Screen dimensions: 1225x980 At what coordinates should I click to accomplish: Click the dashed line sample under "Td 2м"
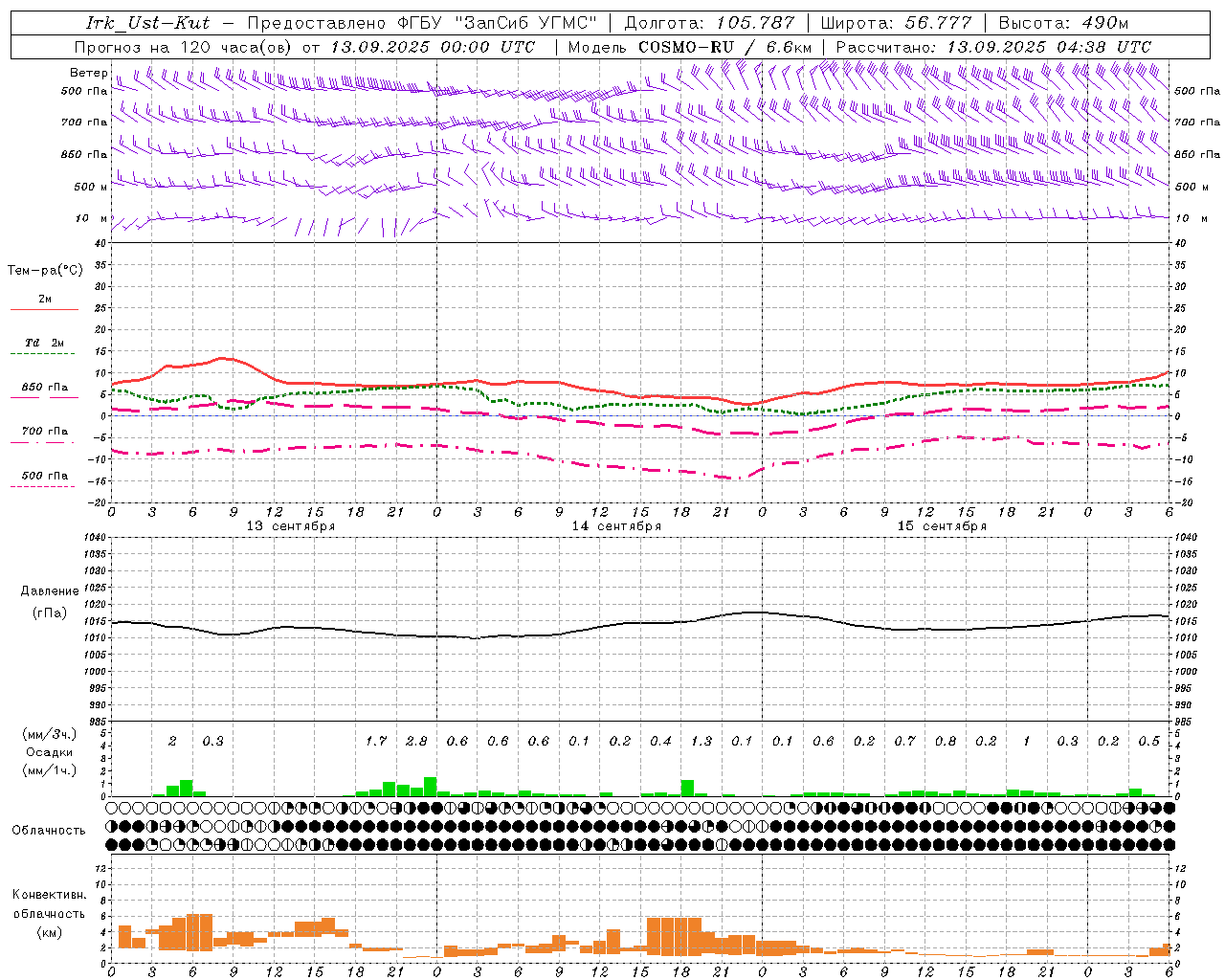coord(44,354)
